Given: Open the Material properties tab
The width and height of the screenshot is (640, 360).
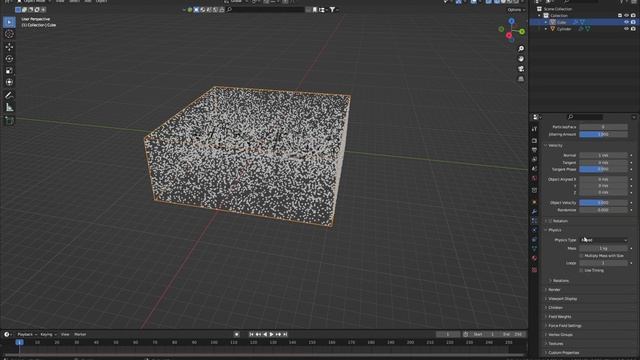Looking at the screenshot, I should coord(534,258).
